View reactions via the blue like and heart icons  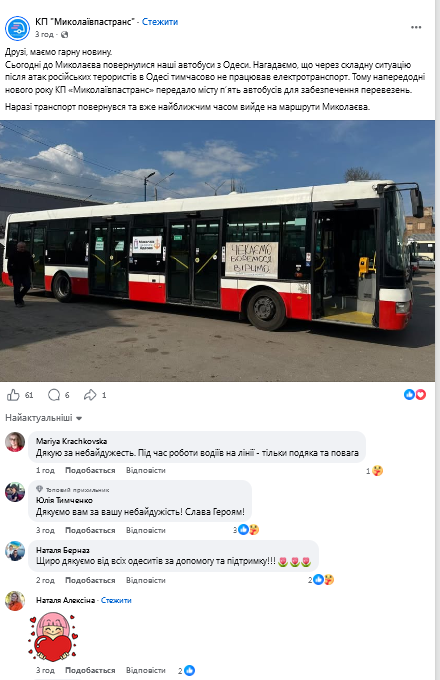tap(415, 394)
